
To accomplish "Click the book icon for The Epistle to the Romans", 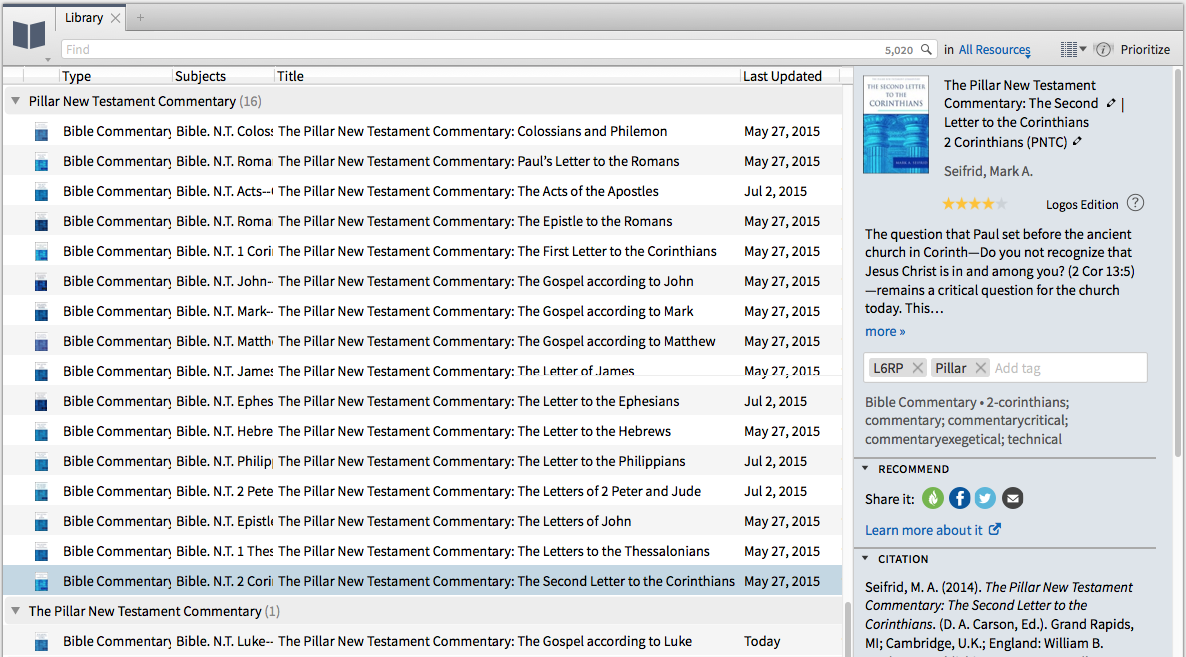I will tap(42, 222).
